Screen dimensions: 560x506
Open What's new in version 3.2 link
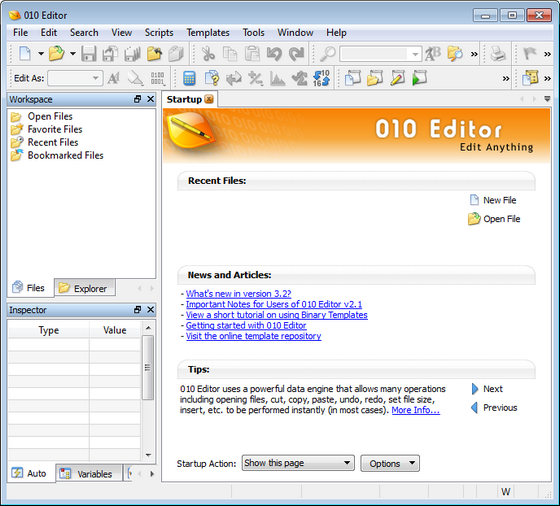tap(238, 294)
